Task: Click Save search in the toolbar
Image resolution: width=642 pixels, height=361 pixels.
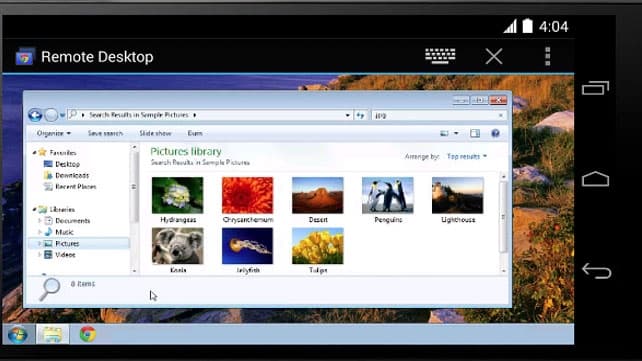Action: coord(105,133)
